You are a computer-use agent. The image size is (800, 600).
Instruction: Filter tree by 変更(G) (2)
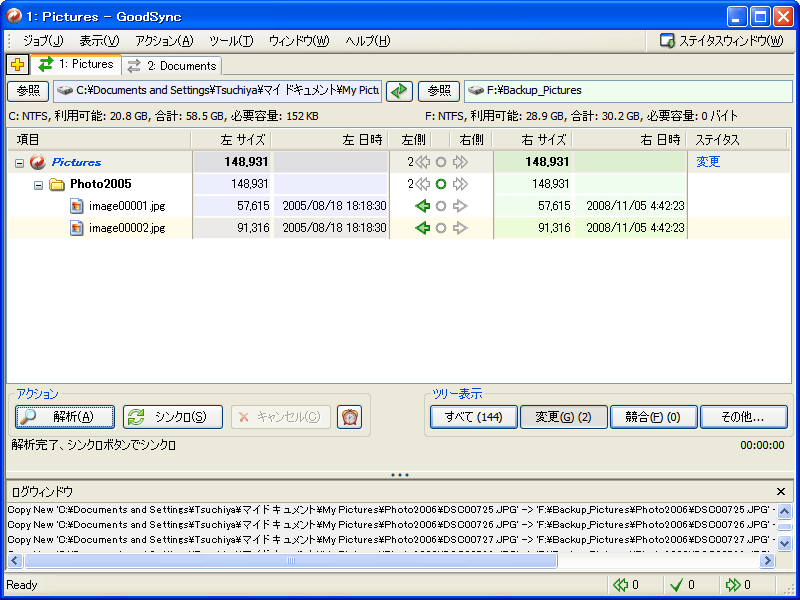[563, 417]
